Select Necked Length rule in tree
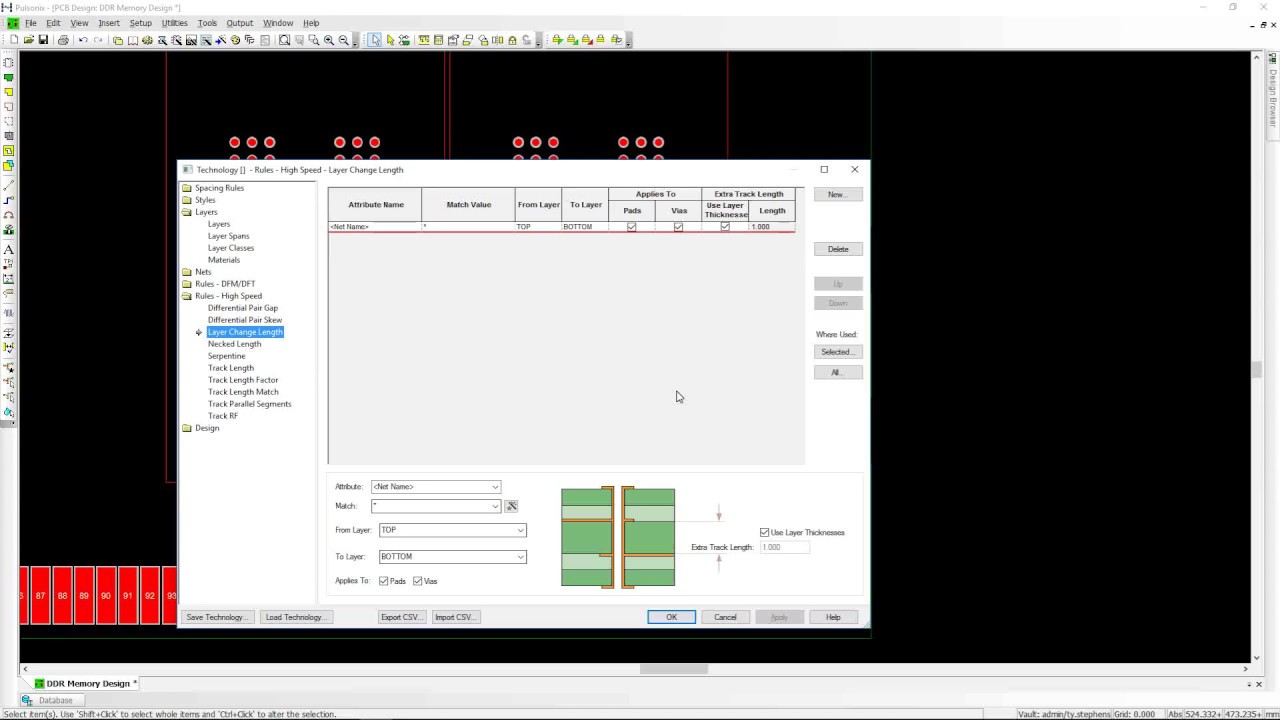 [x=234, y=344]
